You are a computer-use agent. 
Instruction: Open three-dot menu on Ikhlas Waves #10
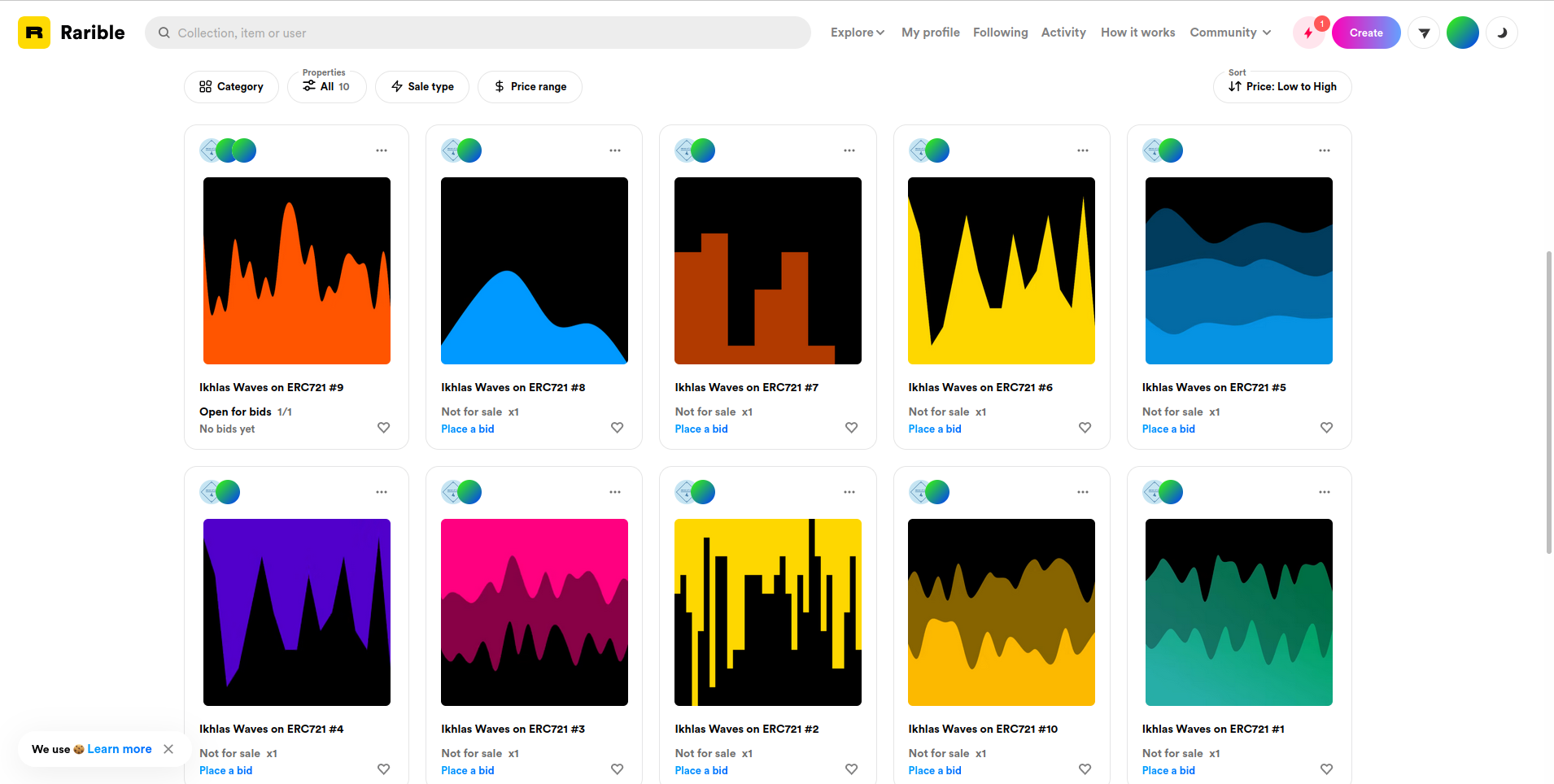(1083, 492)
